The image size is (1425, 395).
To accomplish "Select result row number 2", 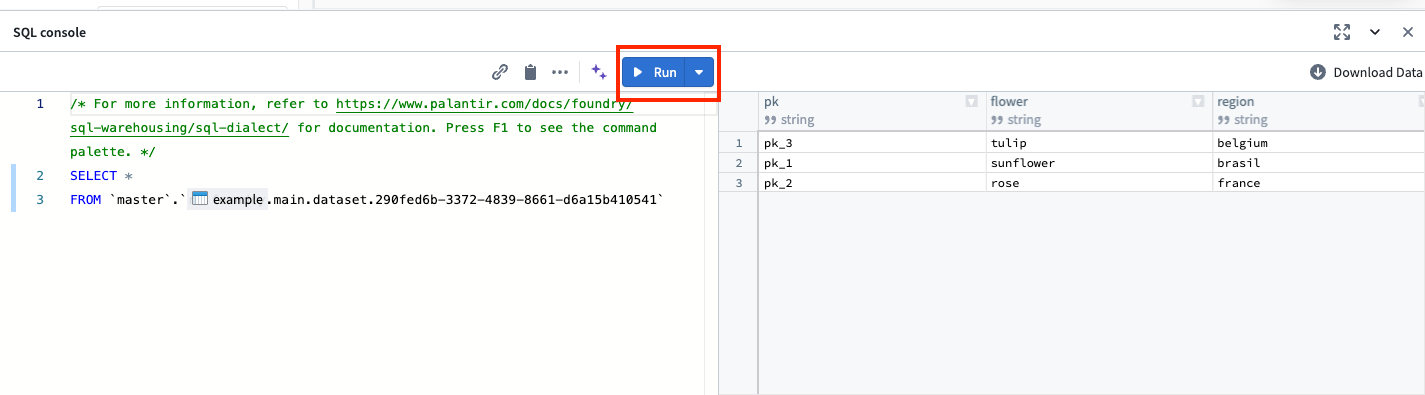I will (x=738, y=163).
